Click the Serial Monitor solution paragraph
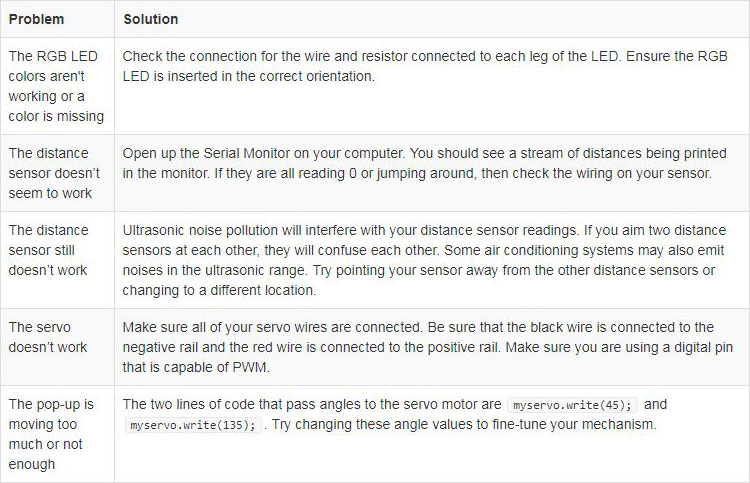 424,163
